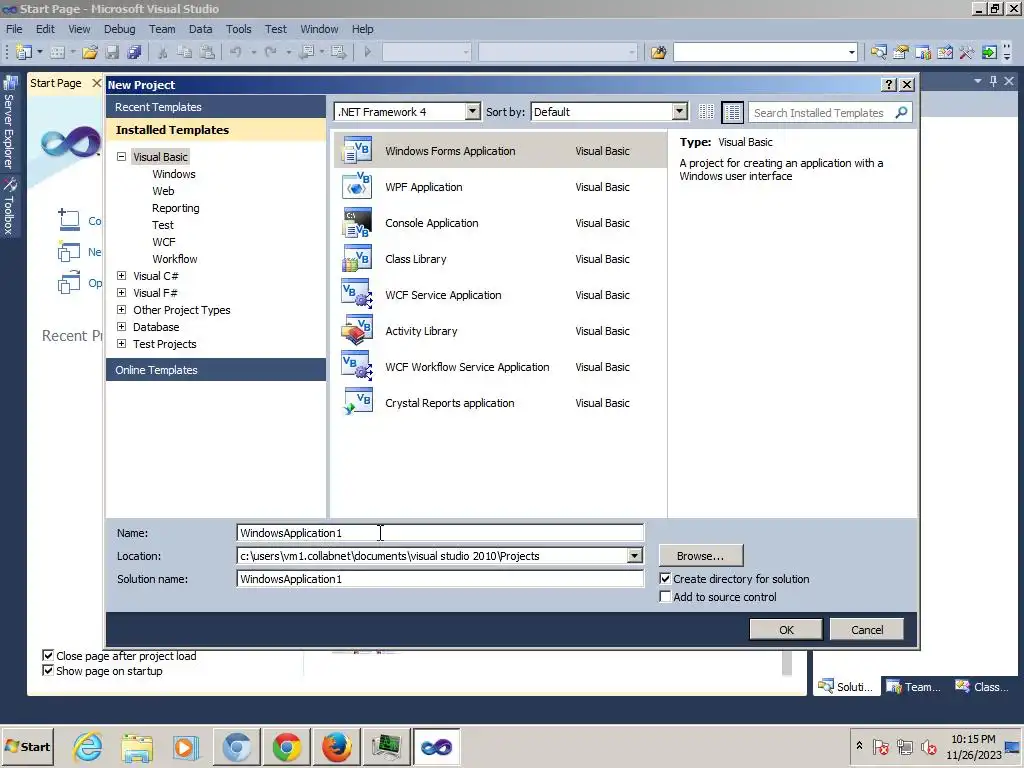This screenshot has width=1024, height=768.
Task: Select WPF Application template icon
Action: [357, 186]
